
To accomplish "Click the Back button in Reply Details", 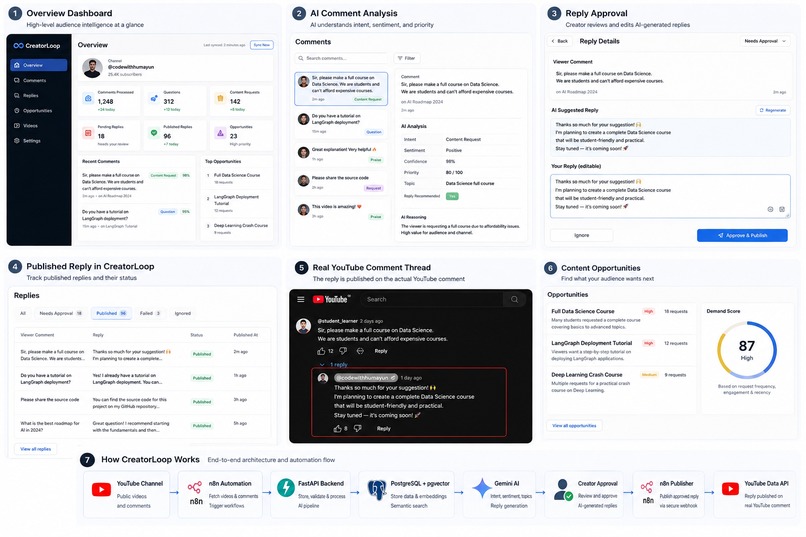I will [560, 41].
